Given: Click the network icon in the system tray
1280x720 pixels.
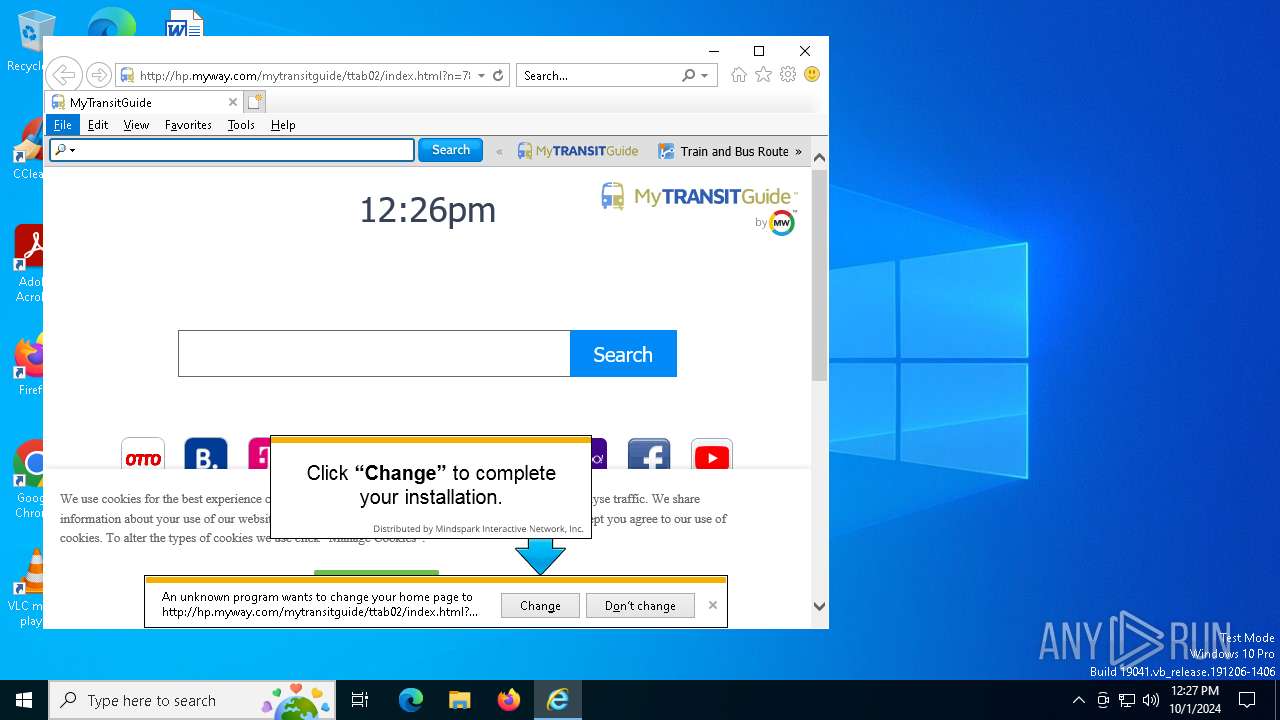Looking at the screenshot, I should pyautogui.click(x=1127, y=700).
